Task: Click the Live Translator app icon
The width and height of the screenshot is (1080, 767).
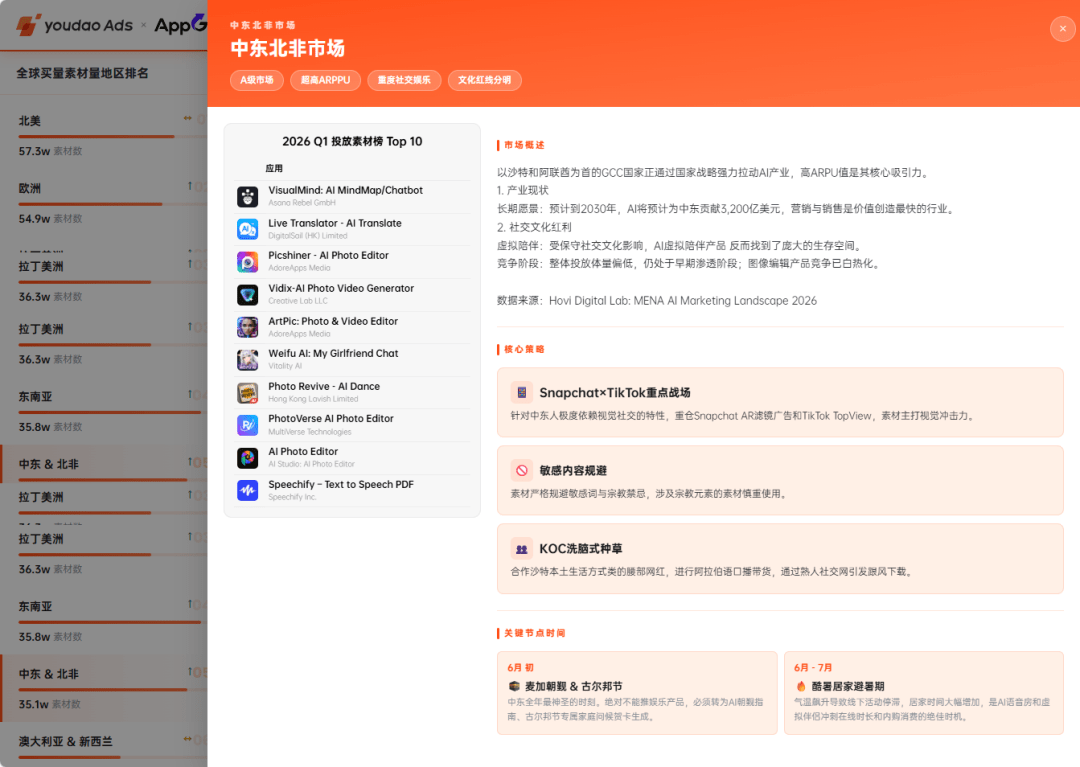Action: 247,229
